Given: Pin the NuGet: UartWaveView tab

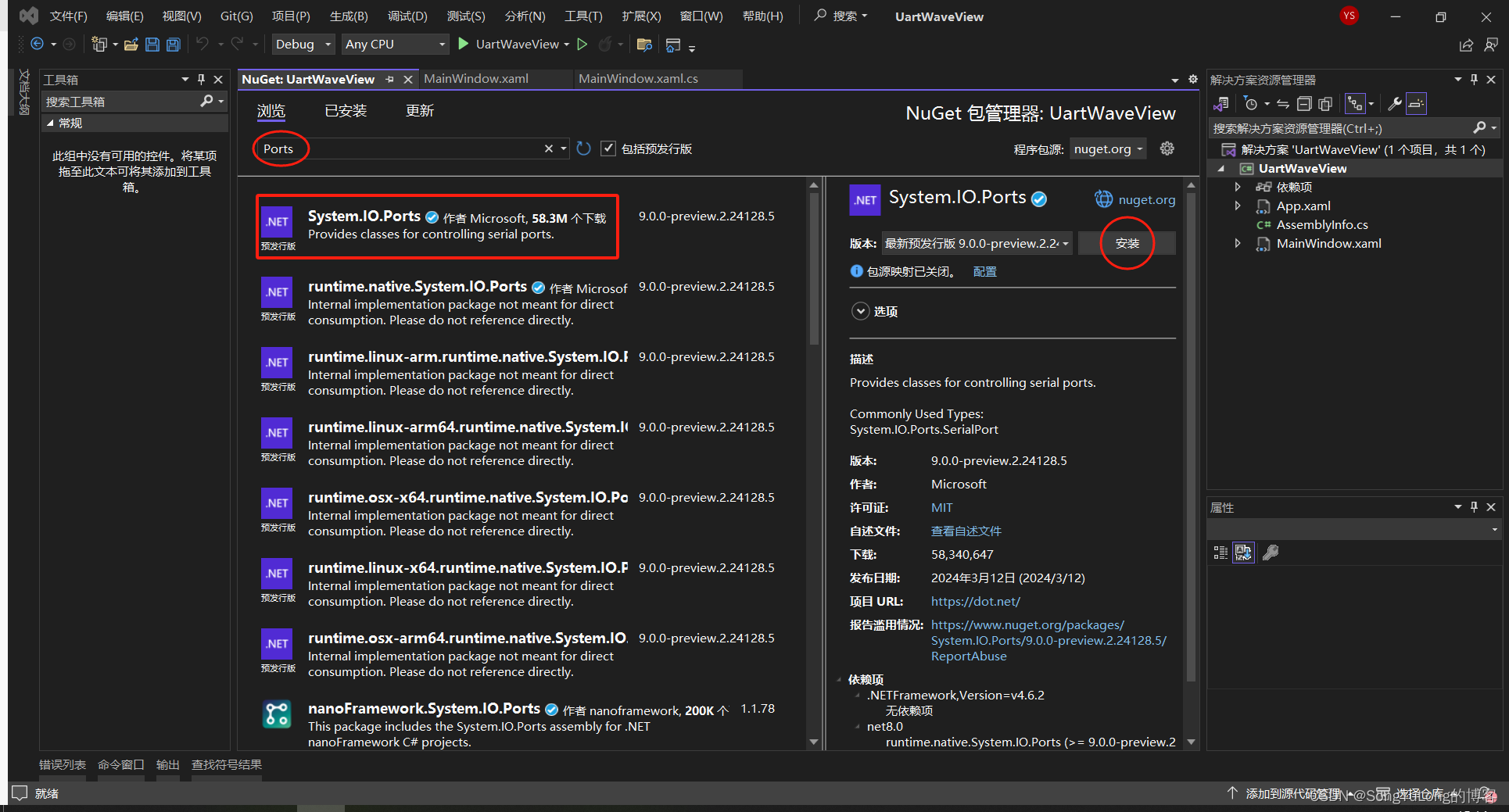Looking at the screenshot, I should pyautogui.click(x=389, y=79).
